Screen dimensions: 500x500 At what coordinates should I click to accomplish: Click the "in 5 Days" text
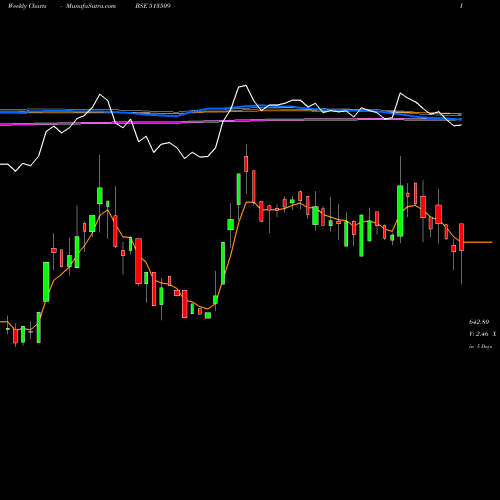point(480,347)
